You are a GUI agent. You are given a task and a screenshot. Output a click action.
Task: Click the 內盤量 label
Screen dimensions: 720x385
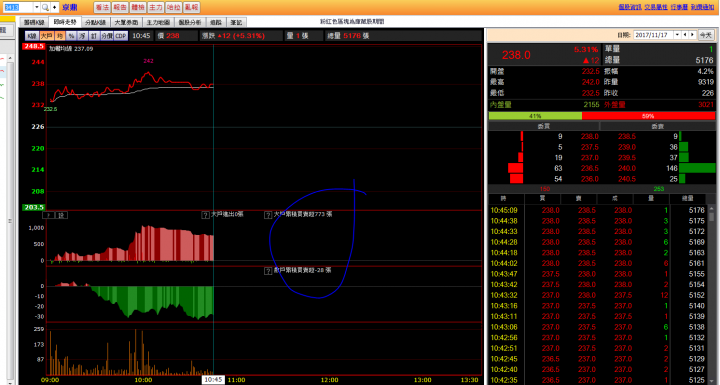click(500, 105)
